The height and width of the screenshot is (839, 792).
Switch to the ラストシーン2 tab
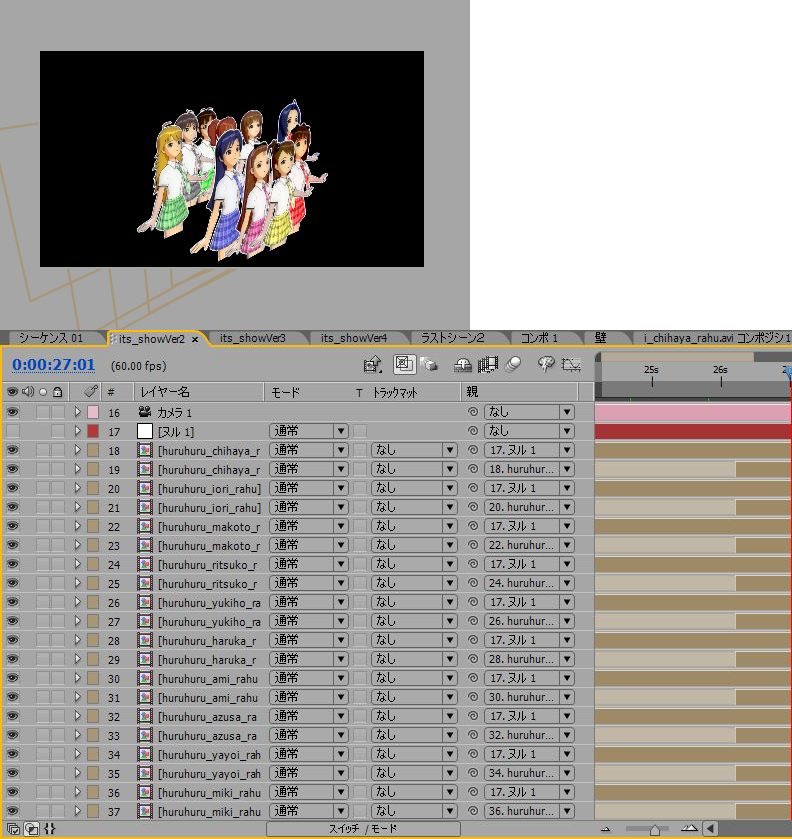(x=453, y=338)
